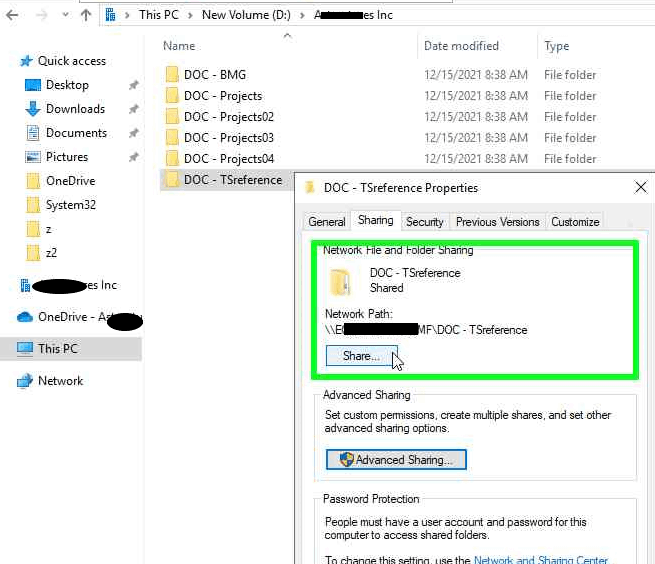Click the building icon beside the redacted Inc entry
Viewport: 655px width, 564px height.
(x=25, y=285)
